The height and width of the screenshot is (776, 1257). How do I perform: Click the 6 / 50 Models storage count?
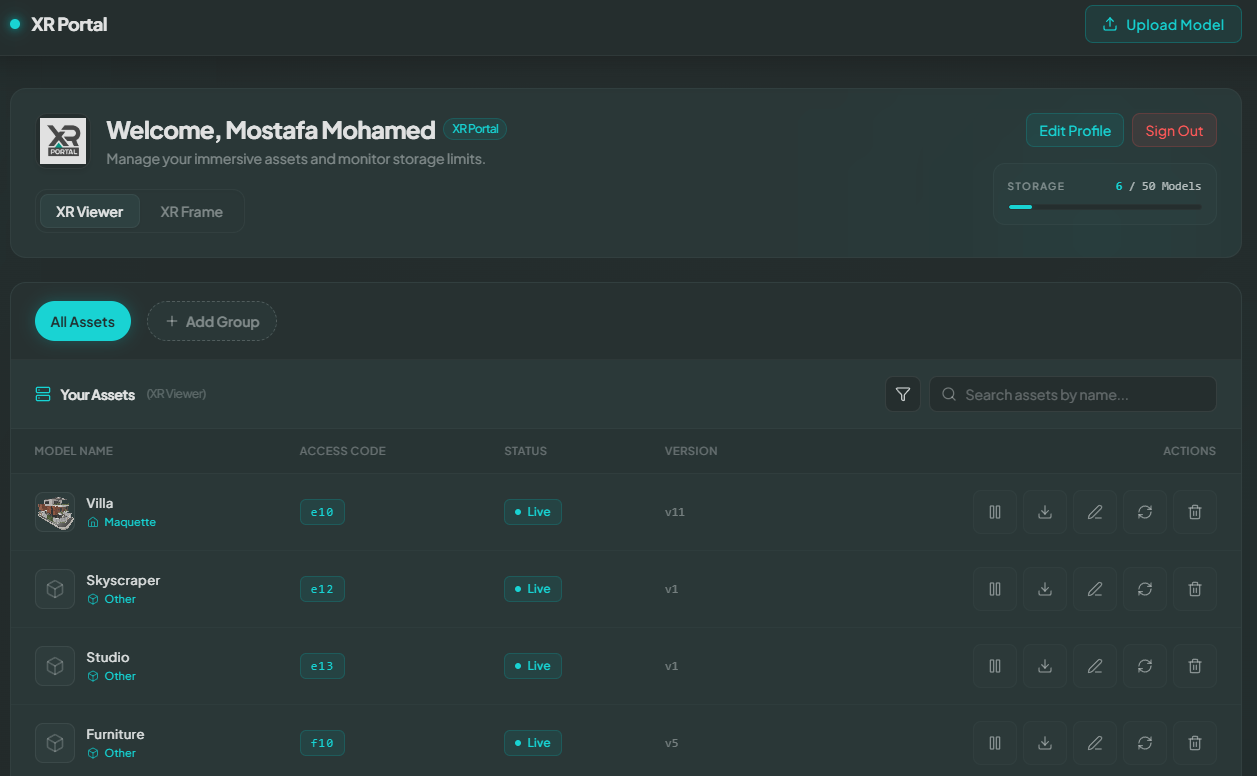point(1158,186)
